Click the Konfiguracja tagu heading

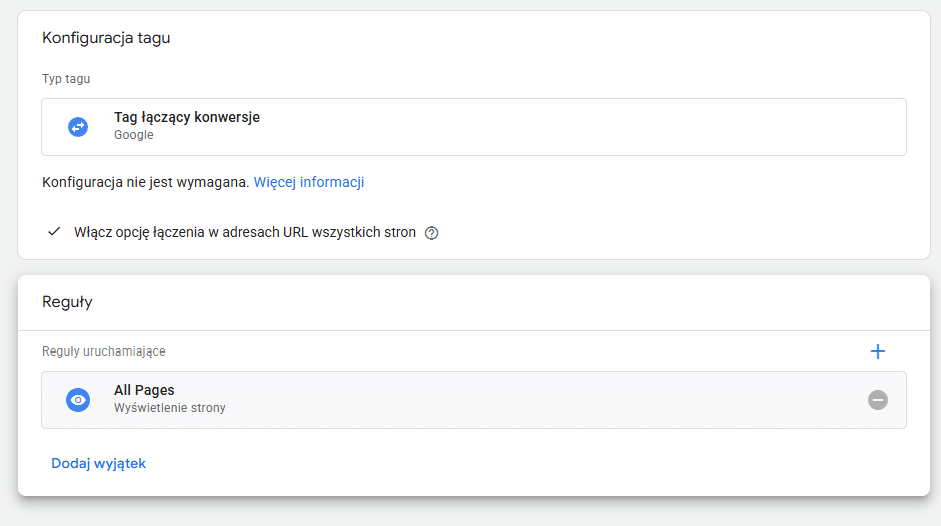coord(106,38)
